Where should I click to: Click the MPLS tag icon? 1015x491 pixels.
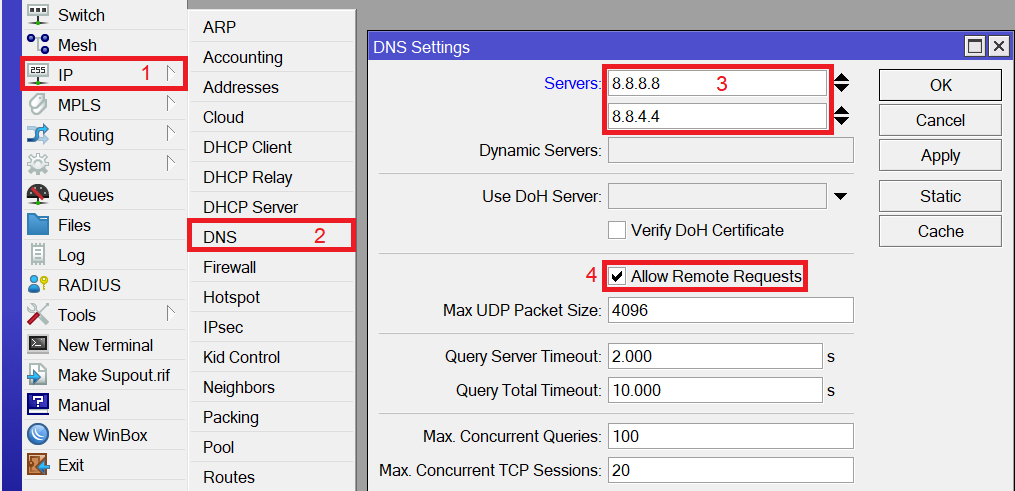click(x=38, y=104)
